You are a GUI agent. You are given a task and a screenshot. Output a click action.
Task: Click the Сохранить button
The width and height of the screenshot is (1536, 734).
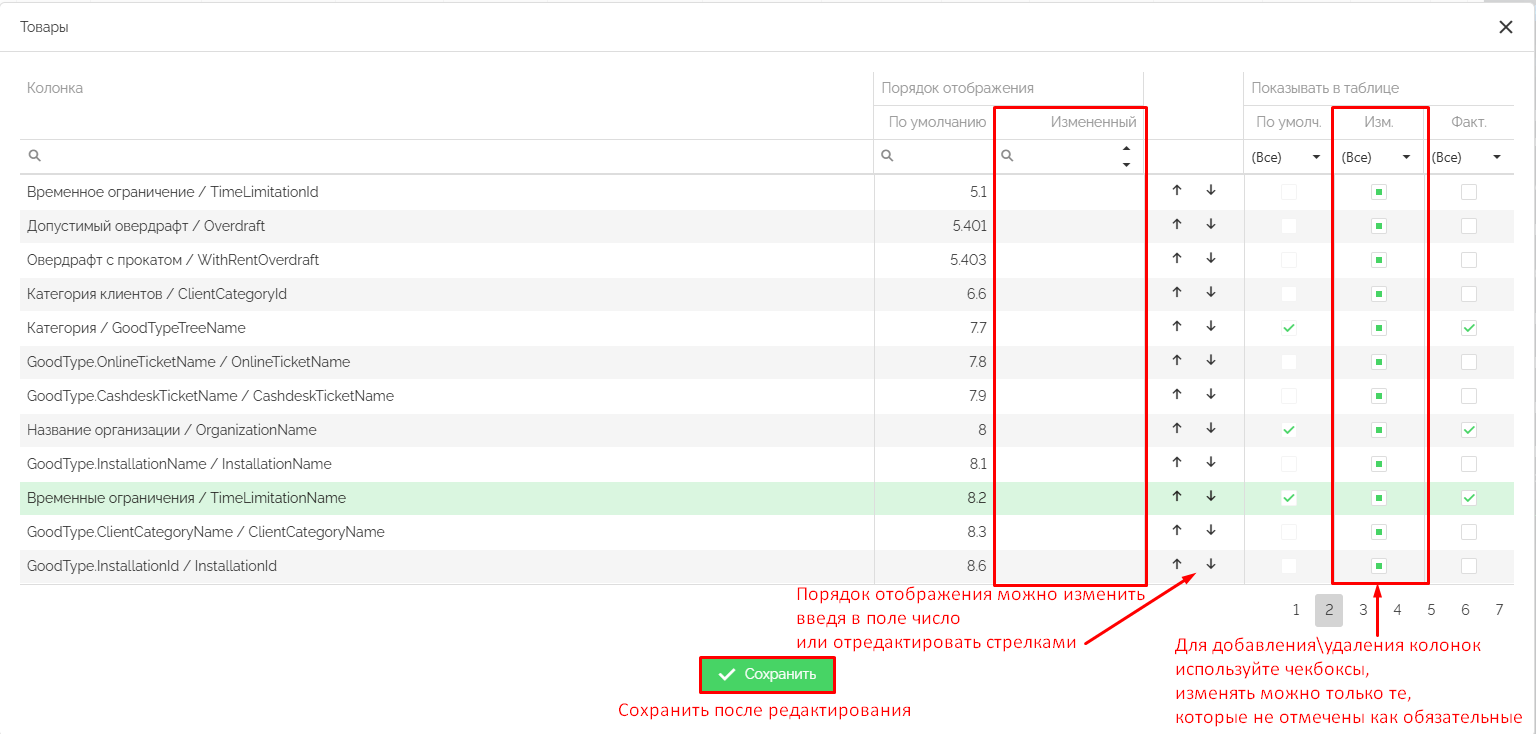coord(767,675)
